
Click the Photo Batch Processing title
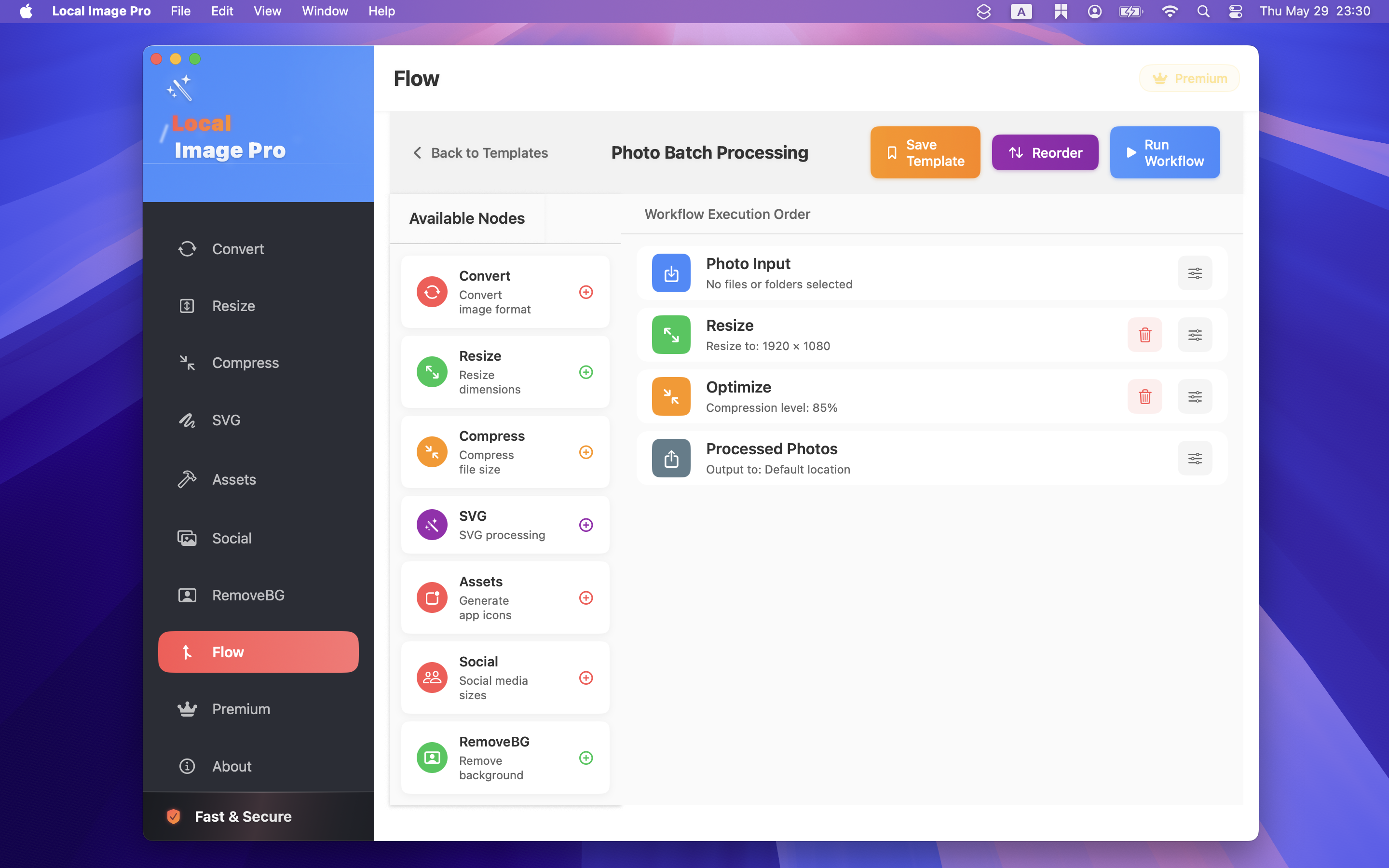pos(709,153)
